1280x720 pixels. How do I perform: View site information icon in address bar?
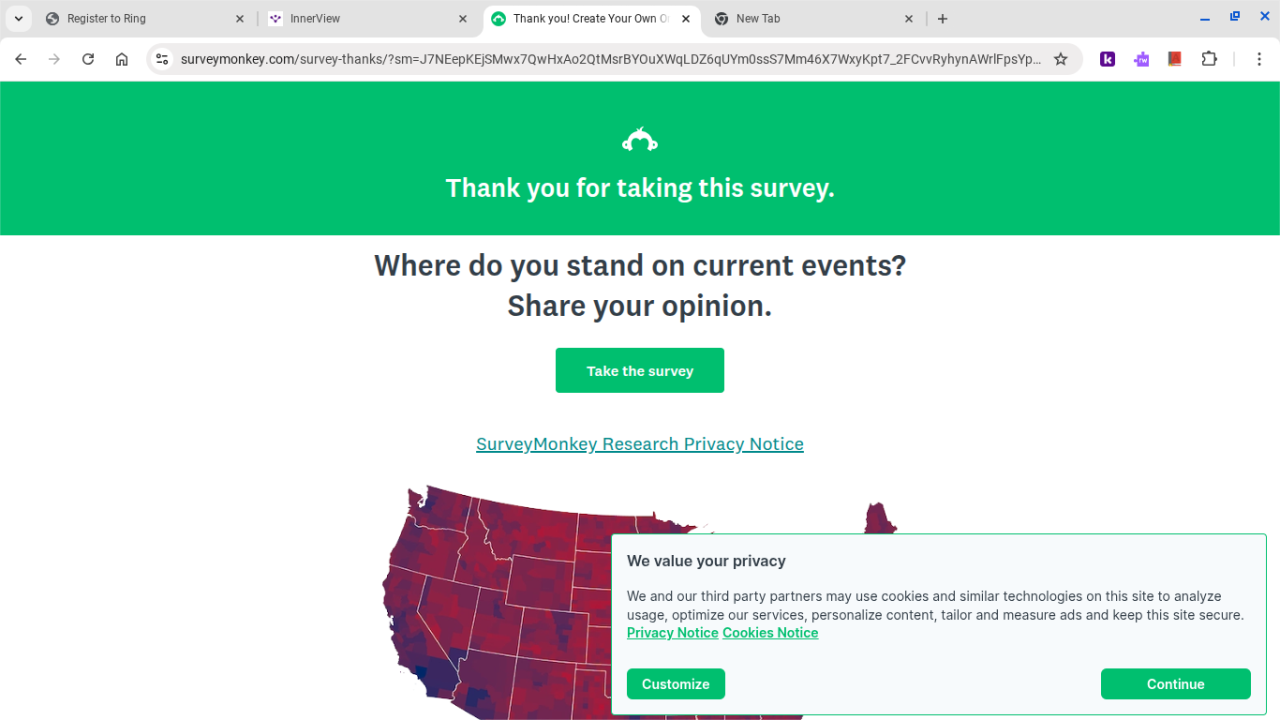[x=163, y=59]
